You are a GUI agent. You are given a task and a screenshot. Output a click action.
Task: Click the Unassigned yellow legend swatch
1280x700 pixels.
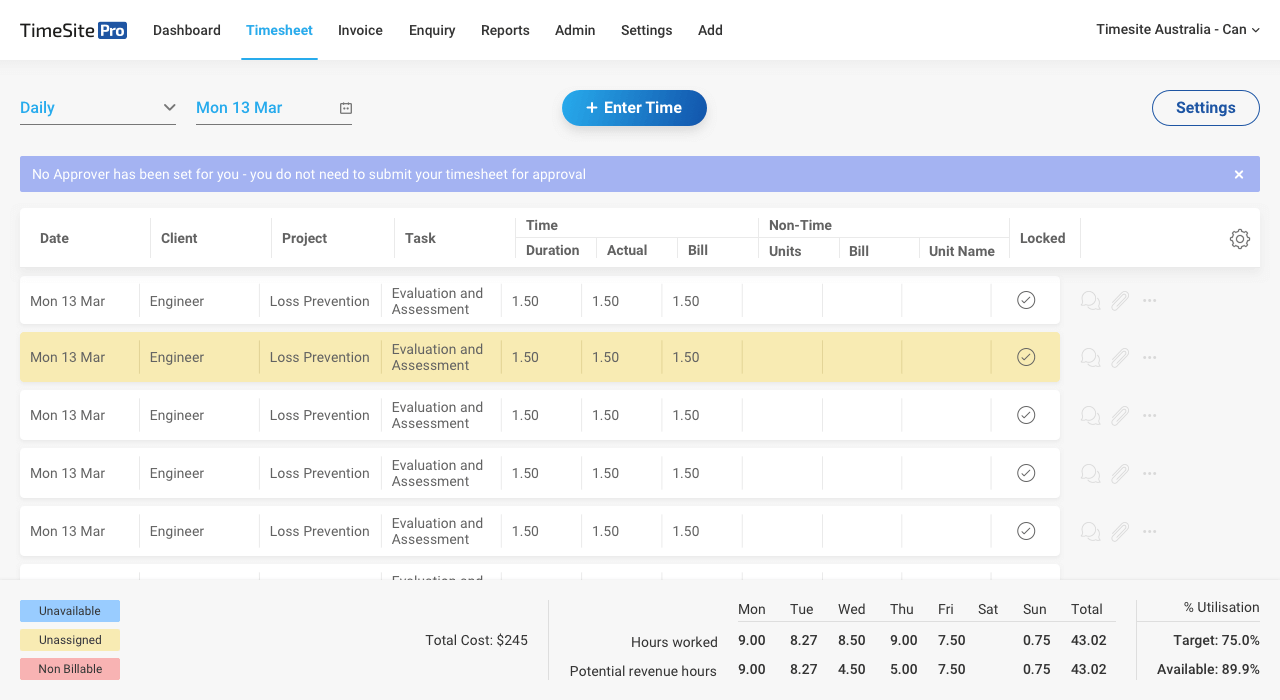[70, 640]
